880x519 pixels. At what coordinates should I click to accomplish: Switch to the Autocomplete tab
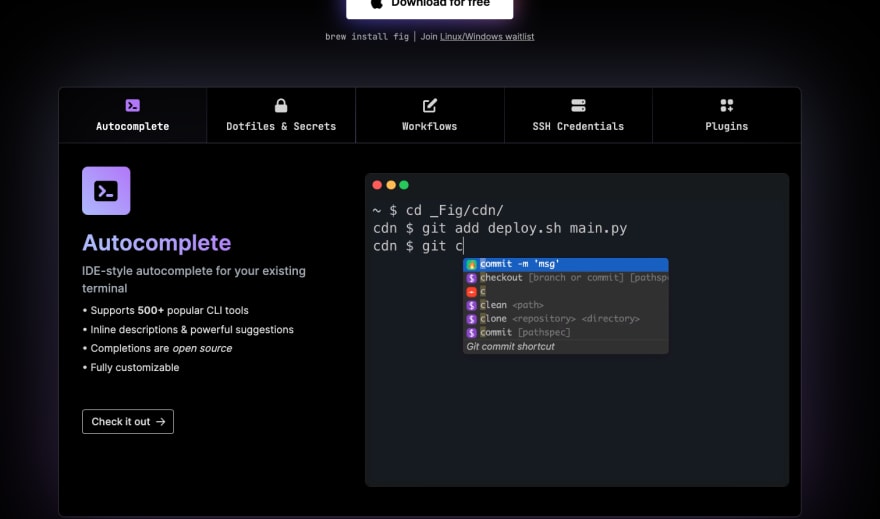pos(132,115)
